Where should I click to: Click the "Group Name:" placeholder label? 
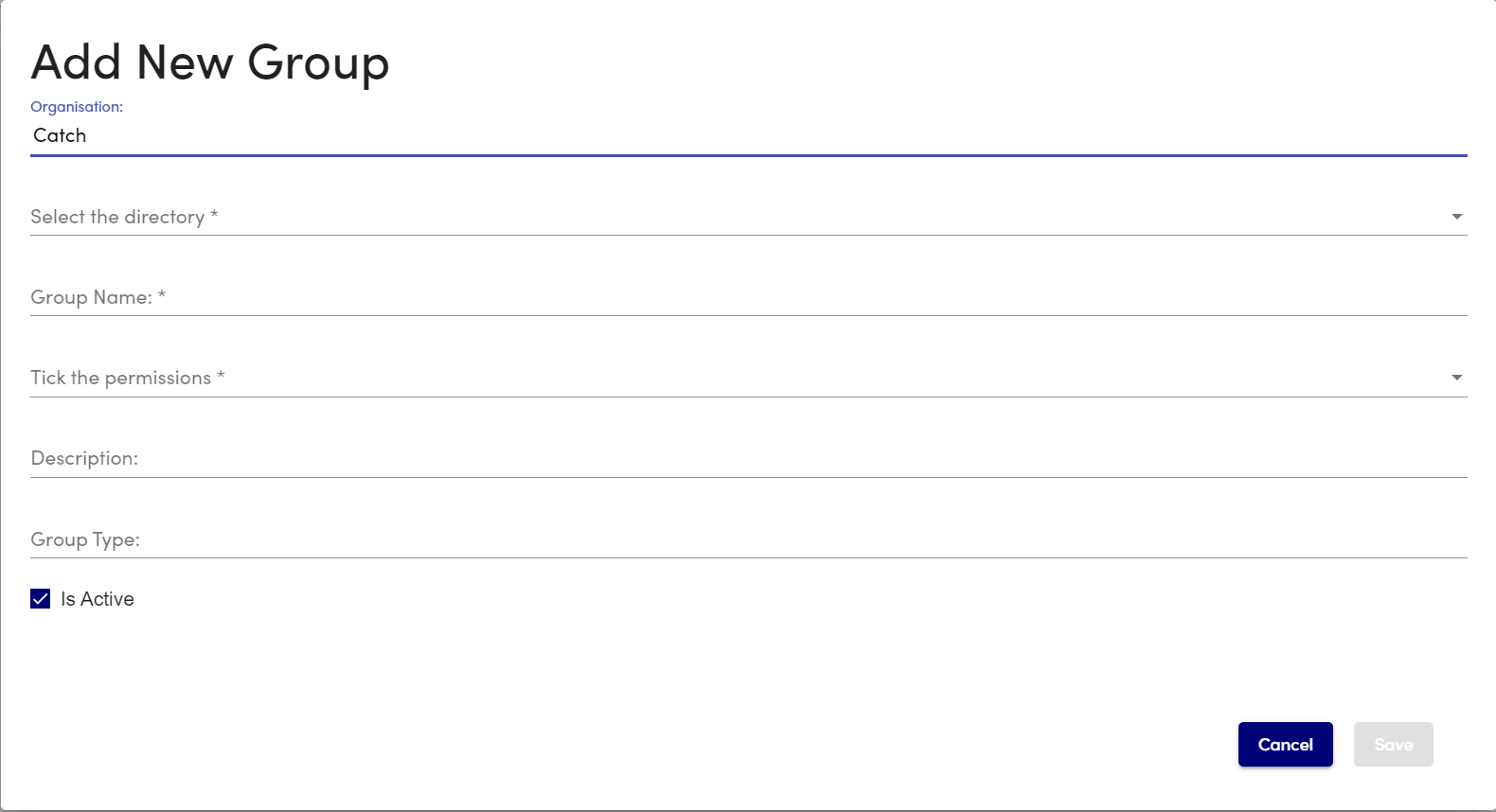click(92, 297)
